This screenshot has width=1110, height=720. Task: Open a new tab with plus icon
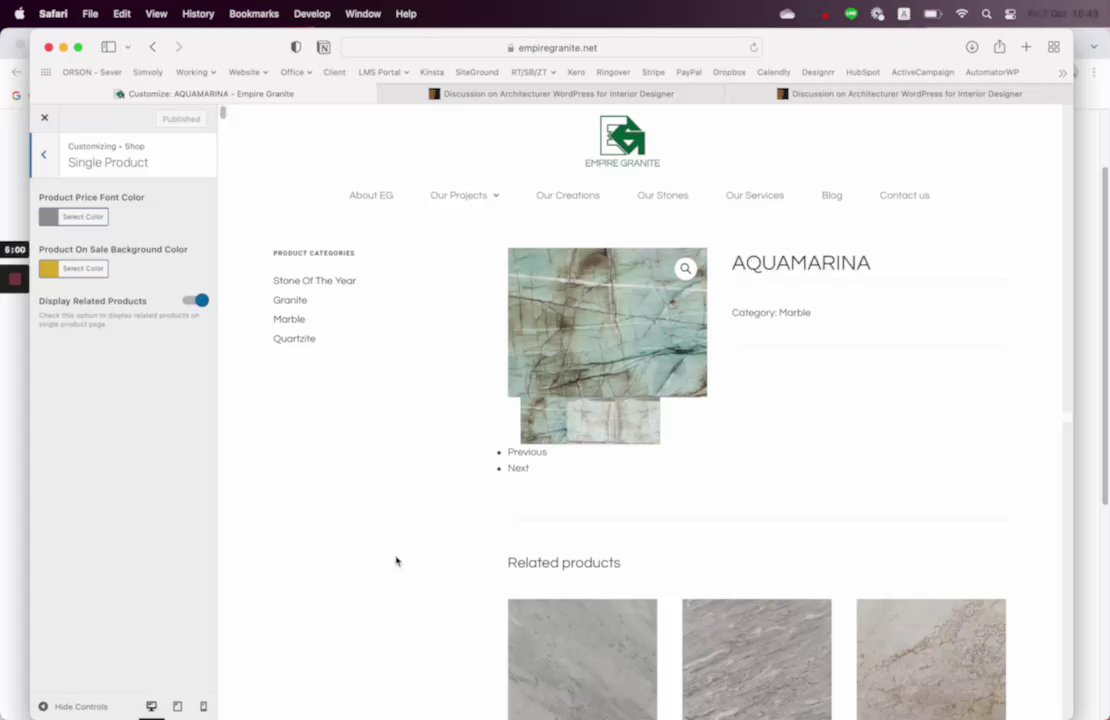click(1026, 47)
